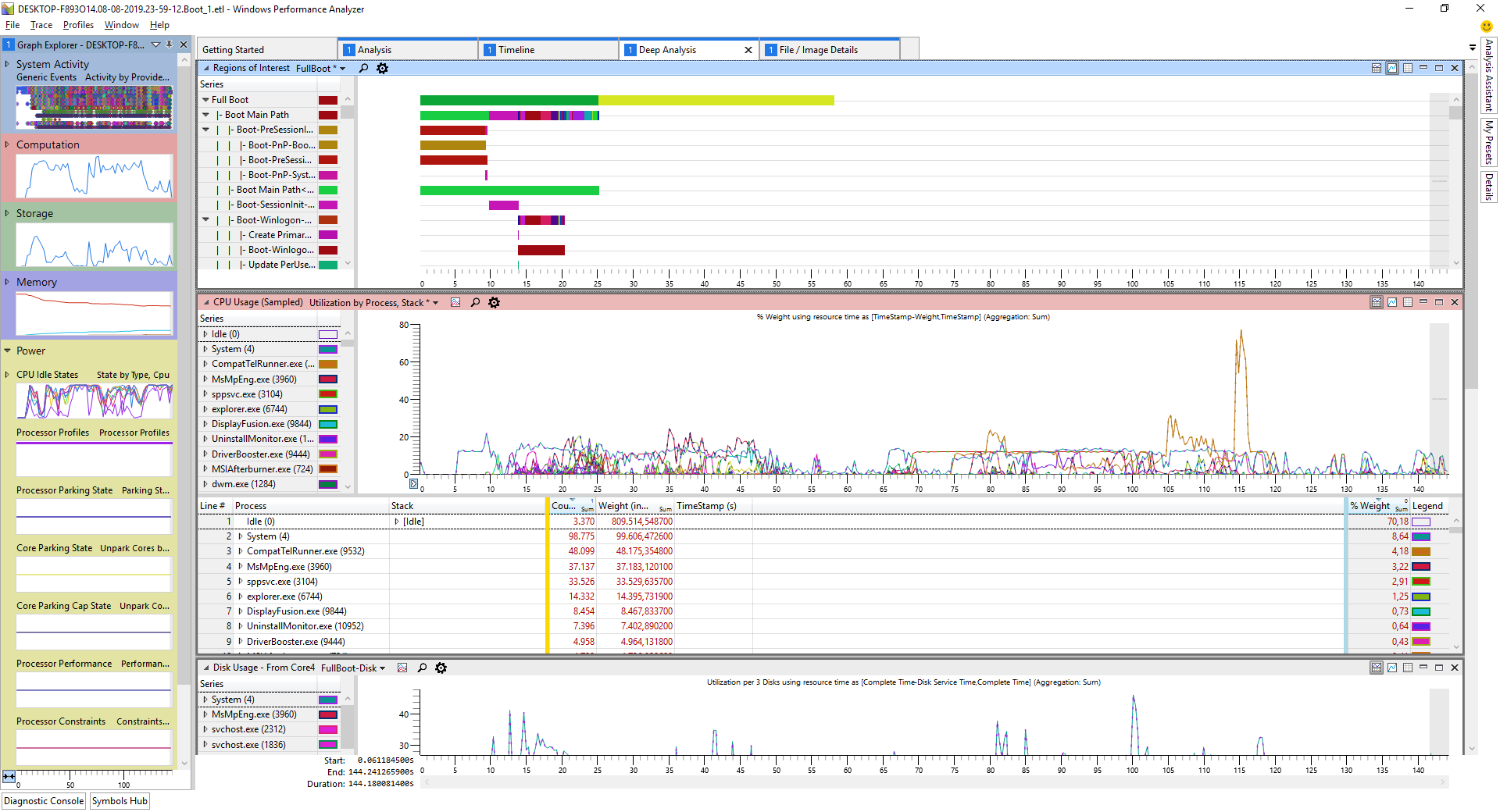Show graph and table in Disk Usage panel
Screen dimensions: 1500x812
point(1377,668)
